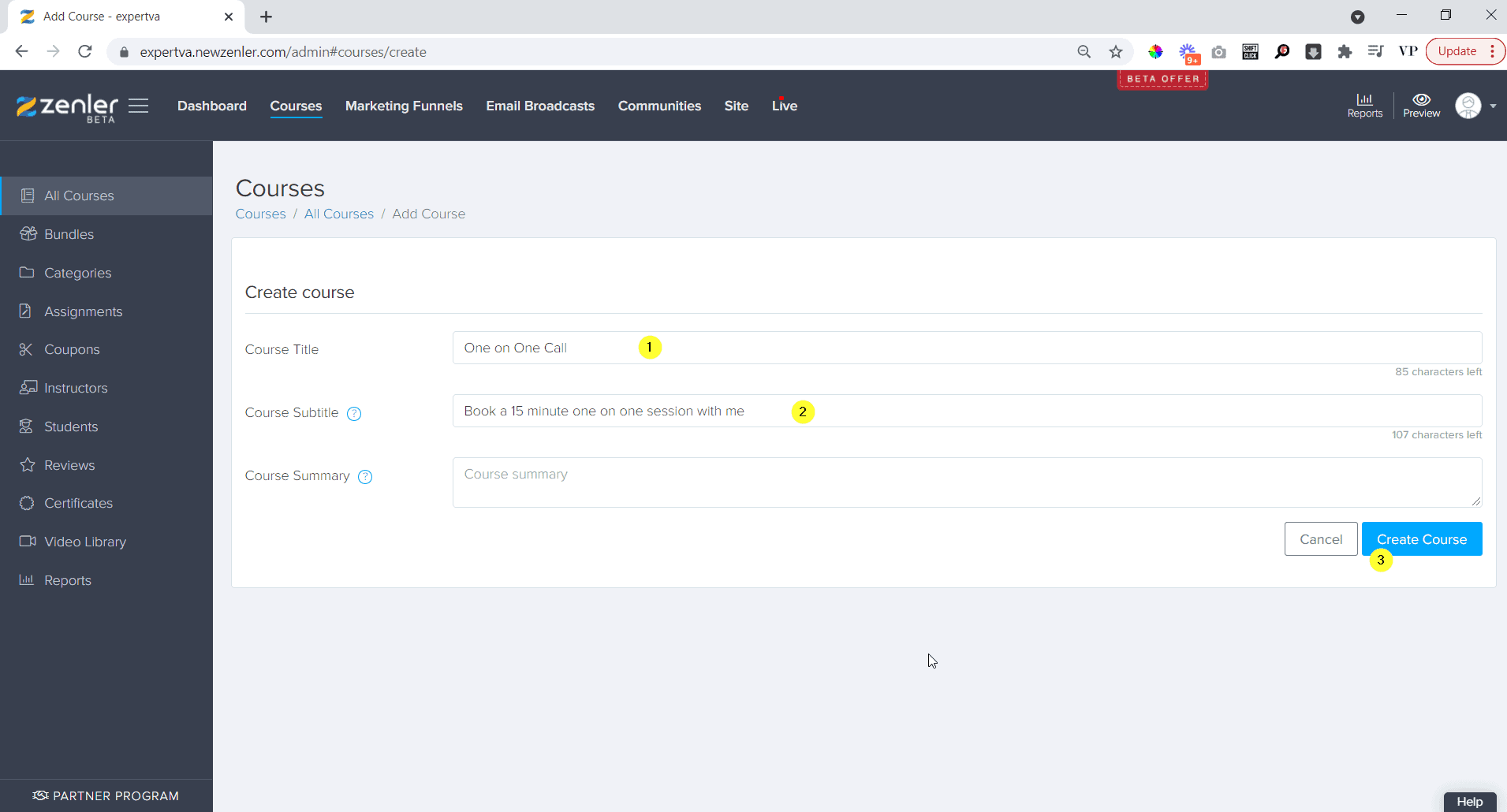Preview the site using the eye icon
The width and height of the screenshot is (1507, 812).
coord(1421,105)
